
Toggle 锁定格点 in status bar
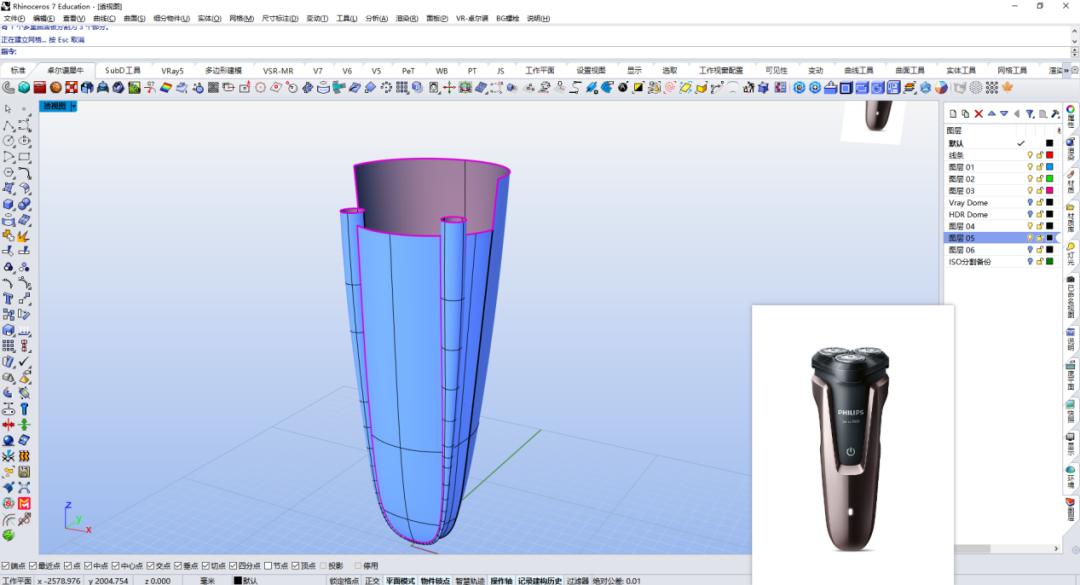(x=344, y=581)
